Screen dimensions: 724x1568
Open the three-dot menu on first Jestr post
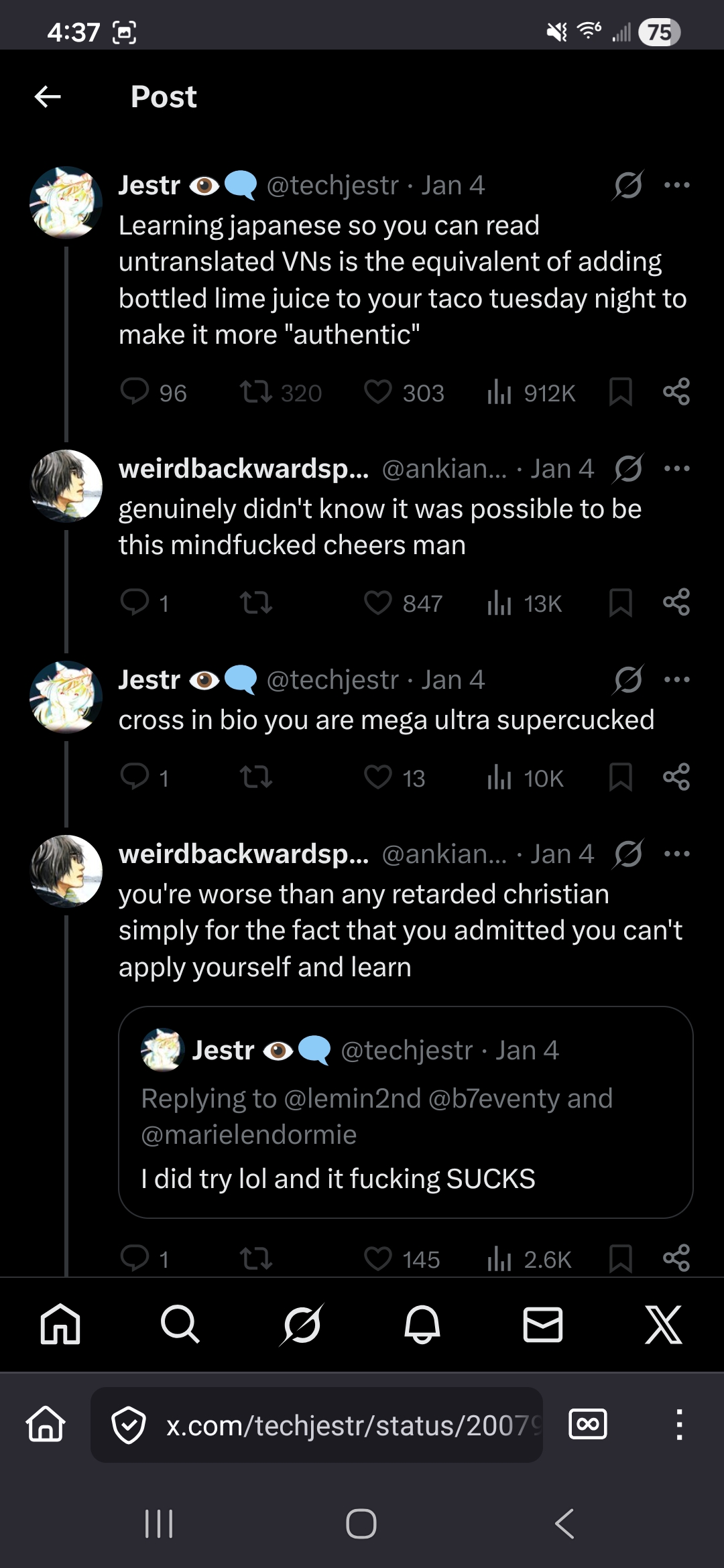(x=676, y=186)
